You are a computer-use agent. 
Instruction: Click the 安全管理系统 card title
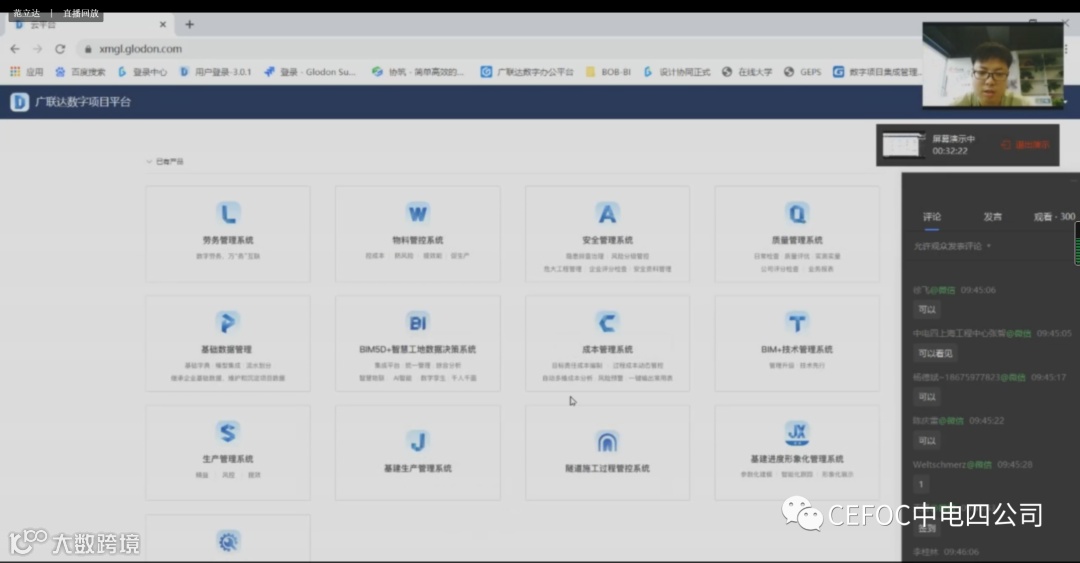pos(607,240)
